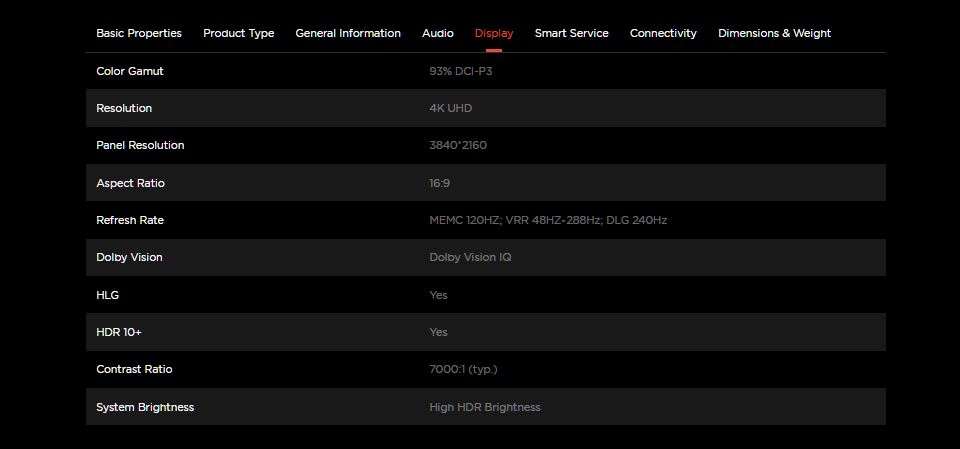Go to the Audio tab
This screenshot has width=960, height=449.
coord(437,33)
